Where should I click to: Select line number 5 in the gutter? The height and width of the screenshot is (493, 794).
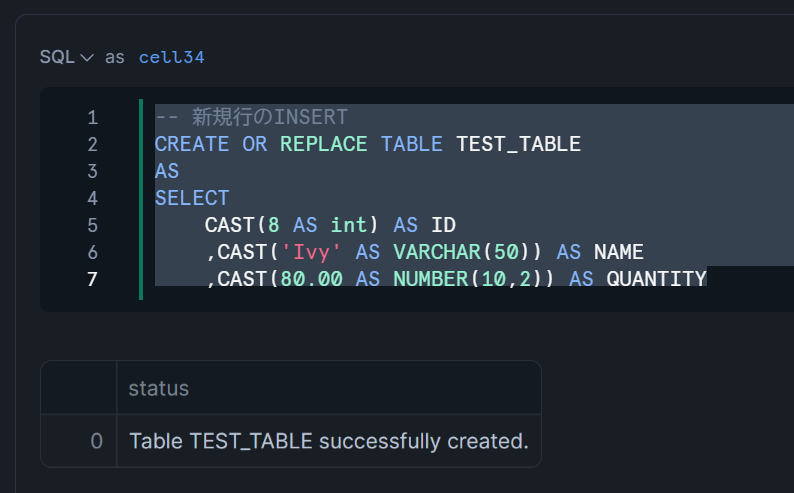pyautogui.click(x=92, y=225)
